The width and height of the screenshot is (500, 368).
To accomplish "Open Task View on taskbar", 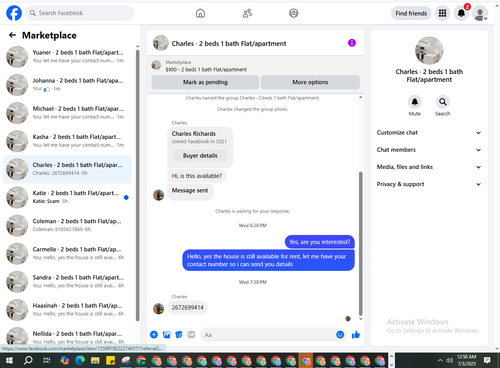I will tap(47, 360).
